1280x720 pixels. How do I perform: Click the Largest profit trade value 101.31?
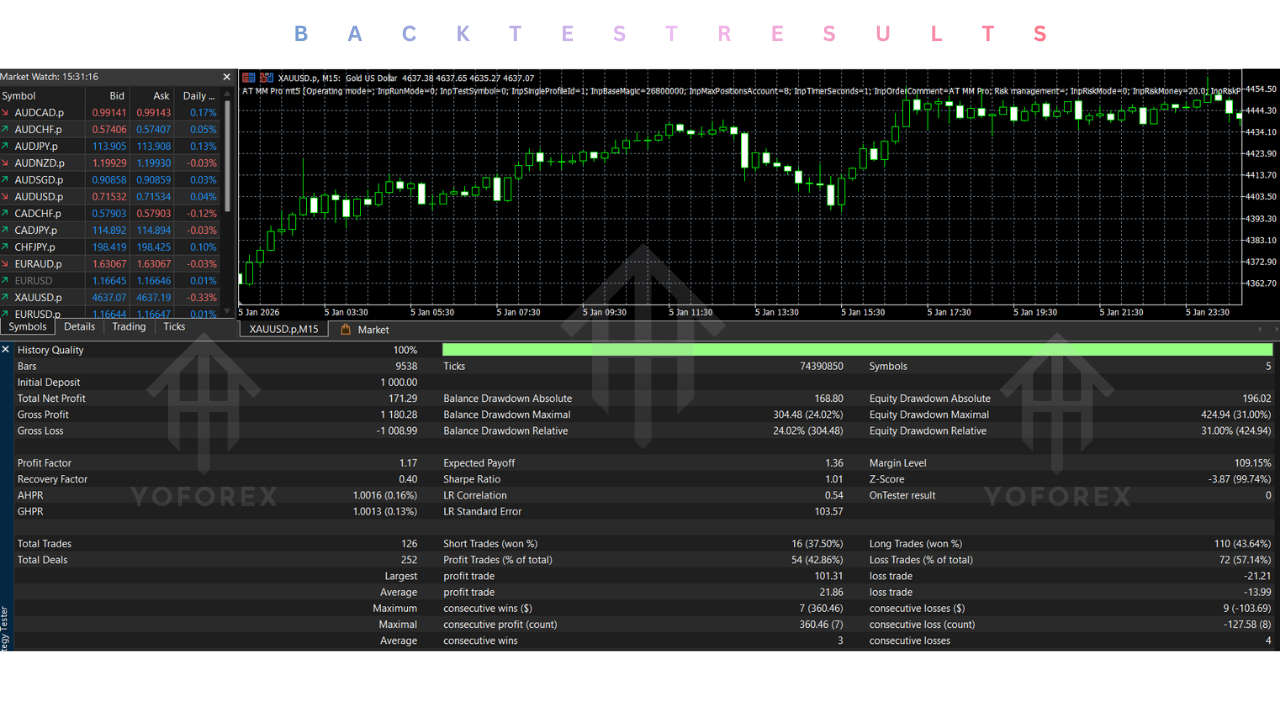828,576
